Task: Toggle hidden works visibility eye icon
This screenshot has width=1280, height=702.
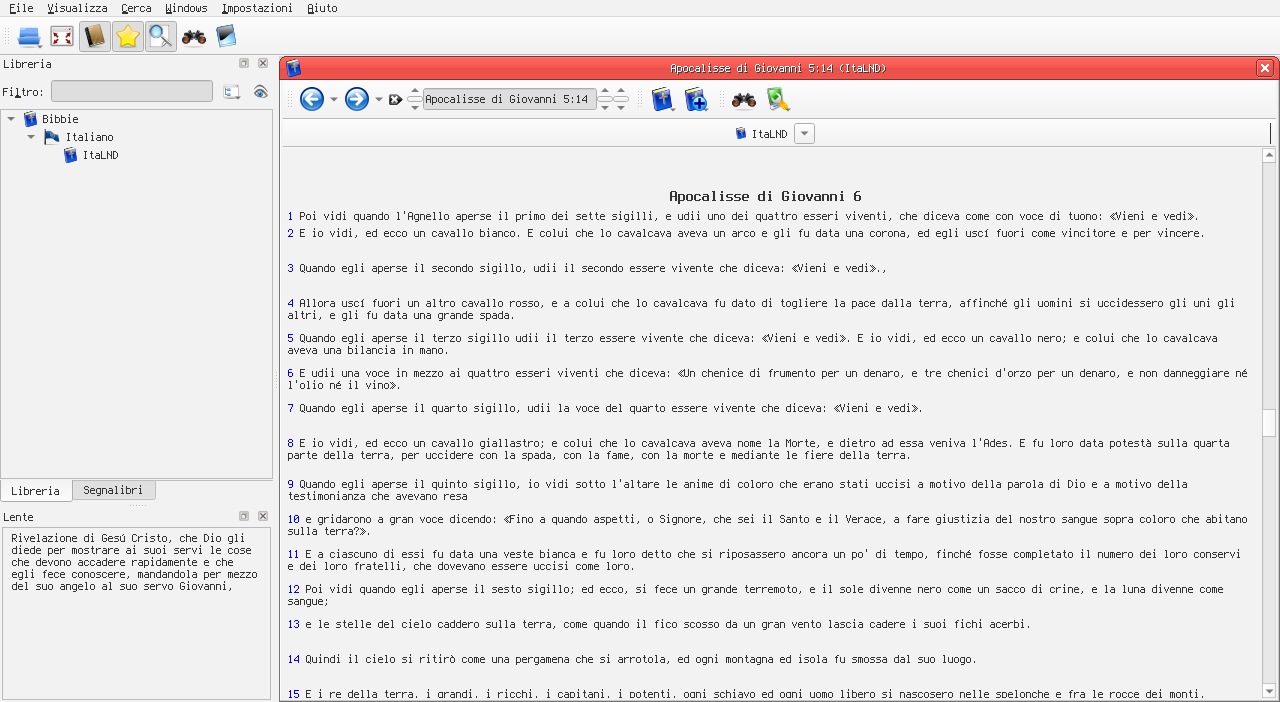Action: pyautogui.click(x=260, y=91)
